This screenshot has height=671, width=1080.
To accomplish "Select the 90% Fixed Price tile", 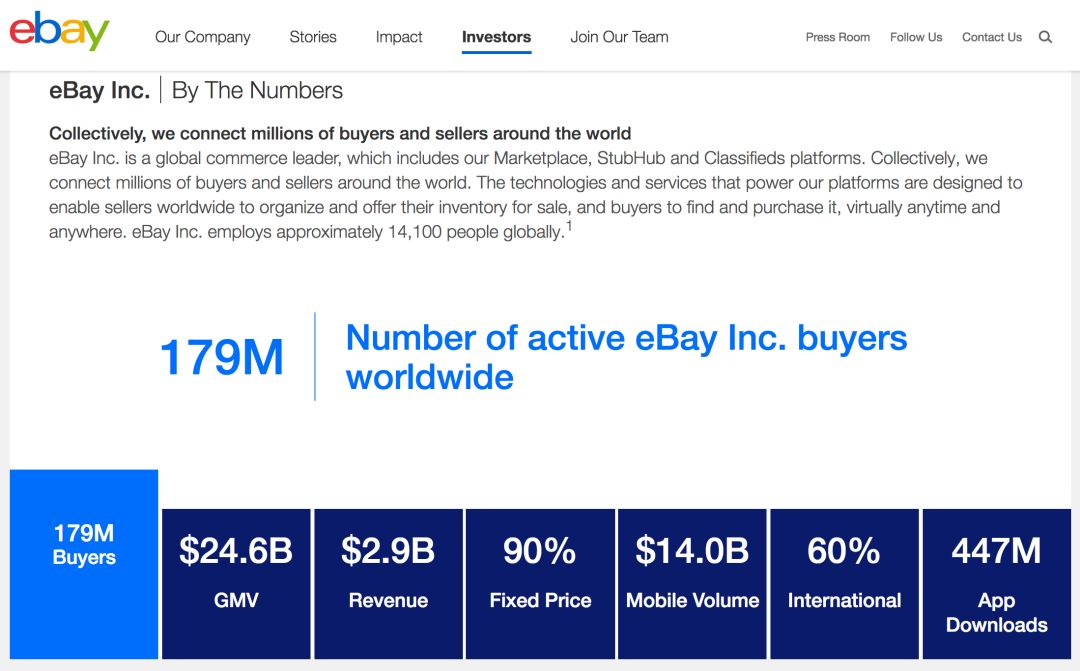I will pyautogui.click(x=540, y=584).
